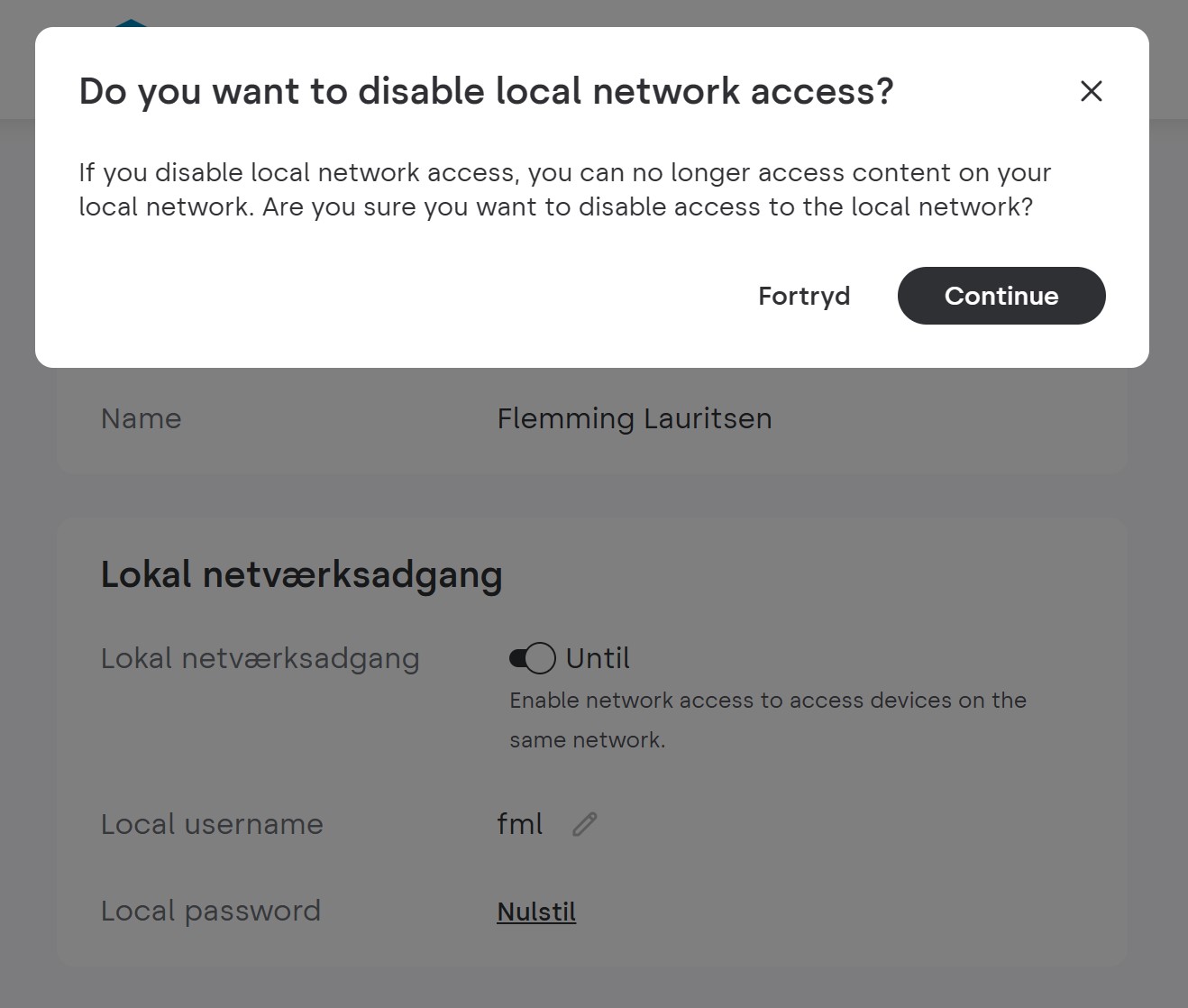Select the username value fml
This screenshot has width=1188, height=1008.
(x=520, y=824)
